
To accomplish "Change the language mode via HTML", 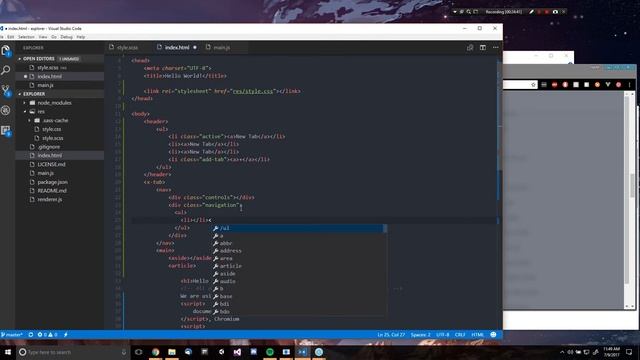I will [478, 335].
